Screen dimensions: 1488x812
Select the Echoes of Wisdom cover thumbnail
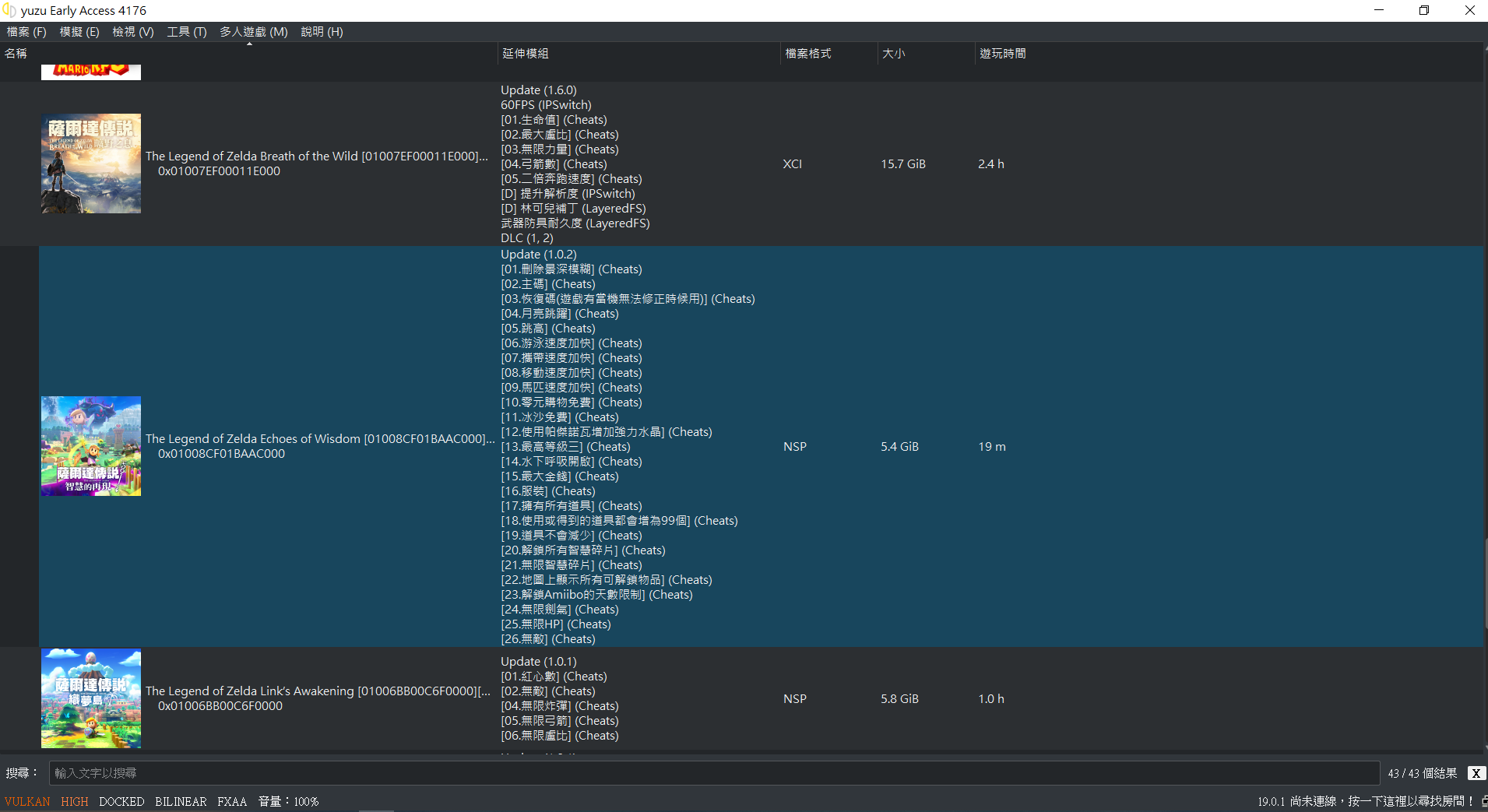(91, 446)
